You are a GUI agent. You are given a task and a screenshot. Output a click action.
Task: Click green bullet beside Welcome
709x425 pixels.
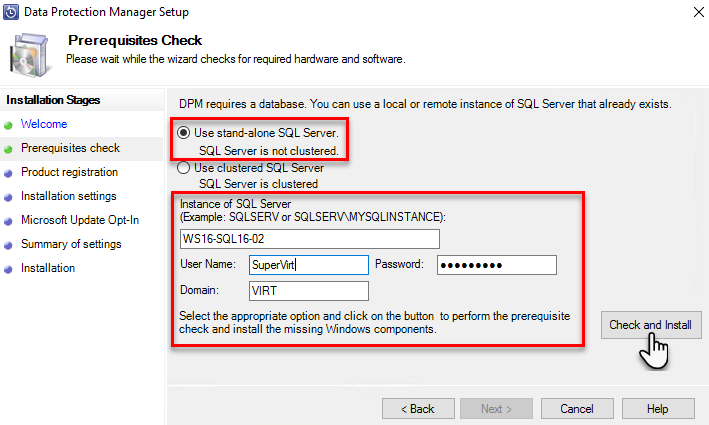point(8,125)
